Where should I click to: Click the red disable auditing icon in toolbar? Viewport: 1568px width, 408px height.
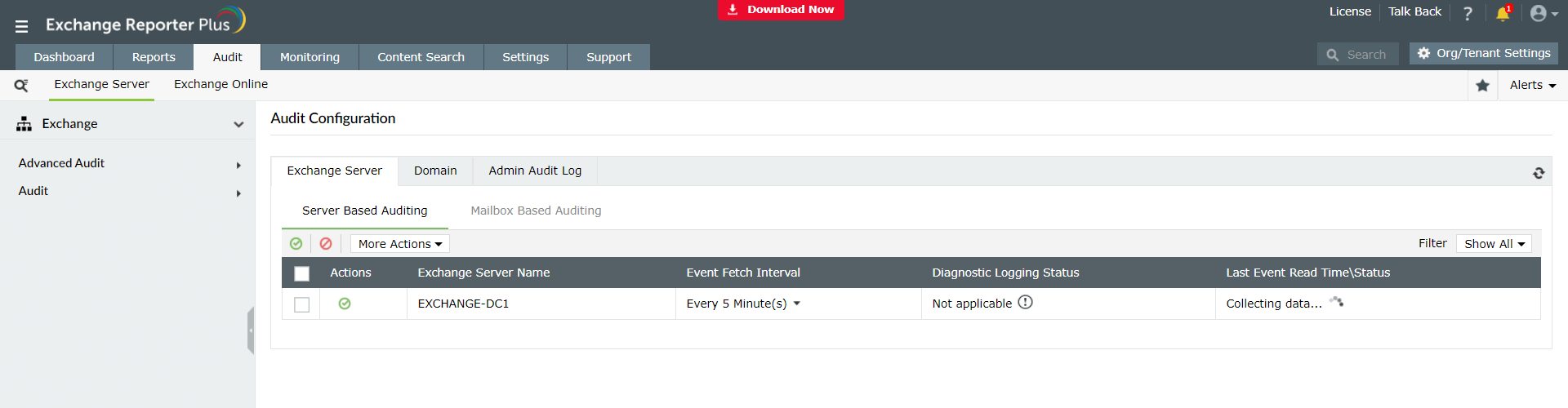click(326, 243)
